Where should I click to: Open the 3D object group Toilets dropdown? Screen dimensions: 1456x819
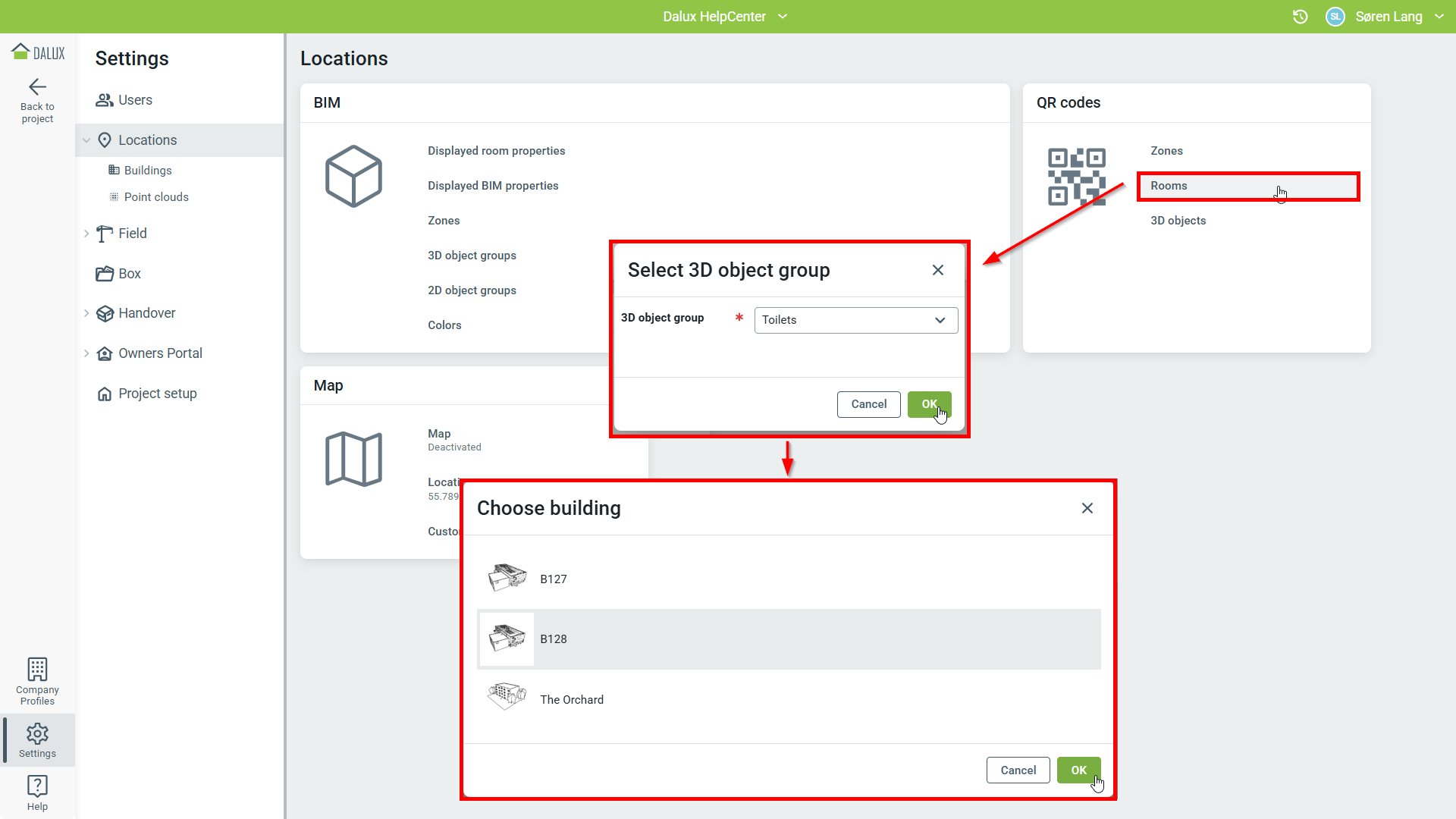(x=855, y=320)
